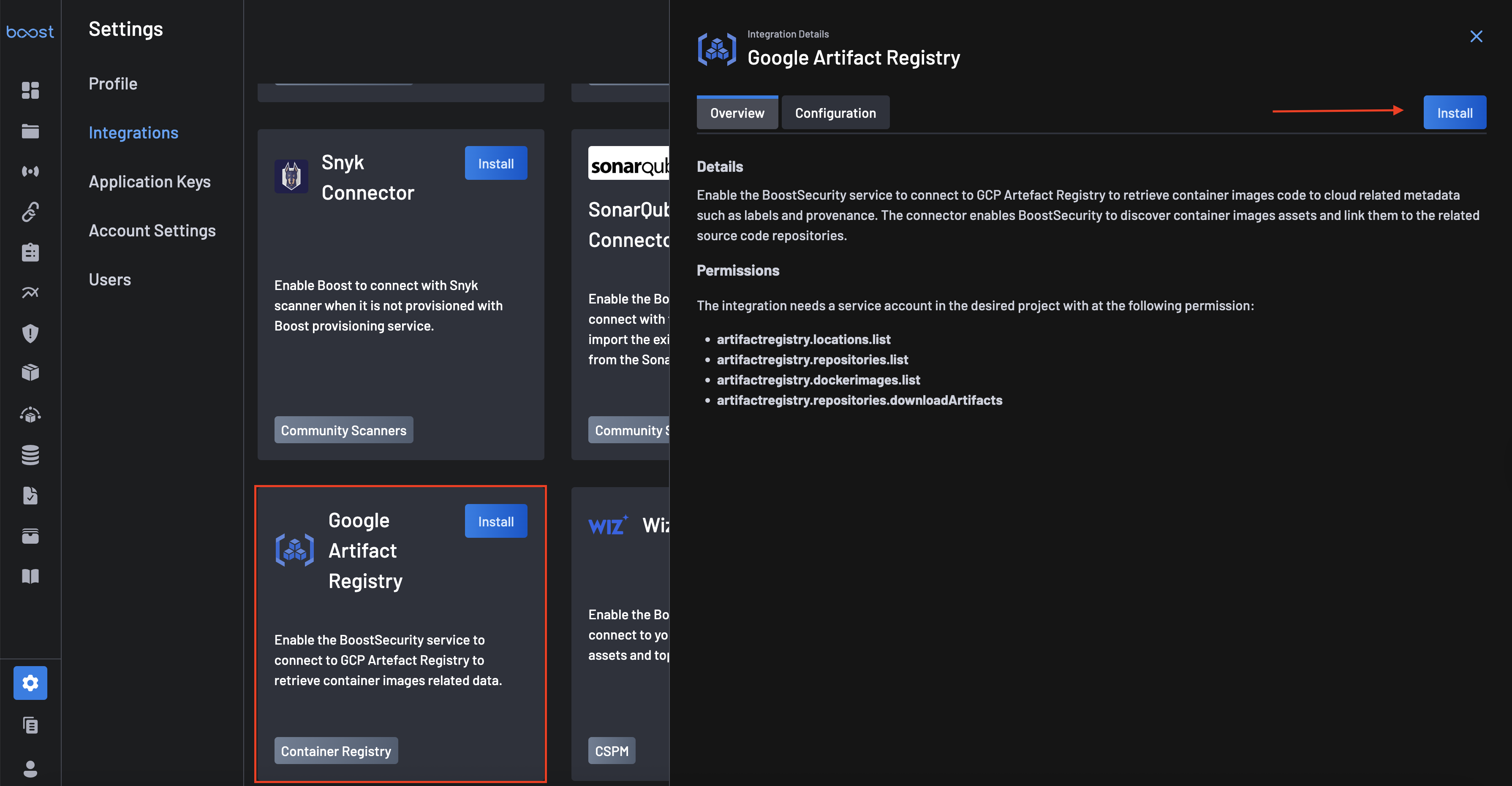Go to Account Settings
Image resolution: width=1512 pixels, height=786 pixels.
[x=152, y=230]
